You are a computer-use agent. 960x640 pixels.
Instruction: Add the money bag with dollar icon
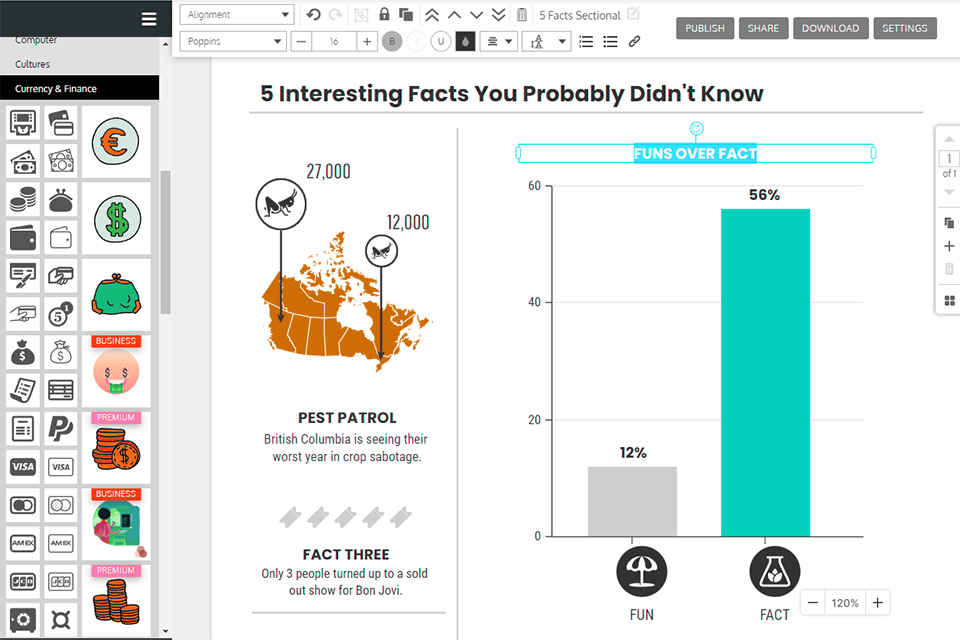[x=23, y=352]
